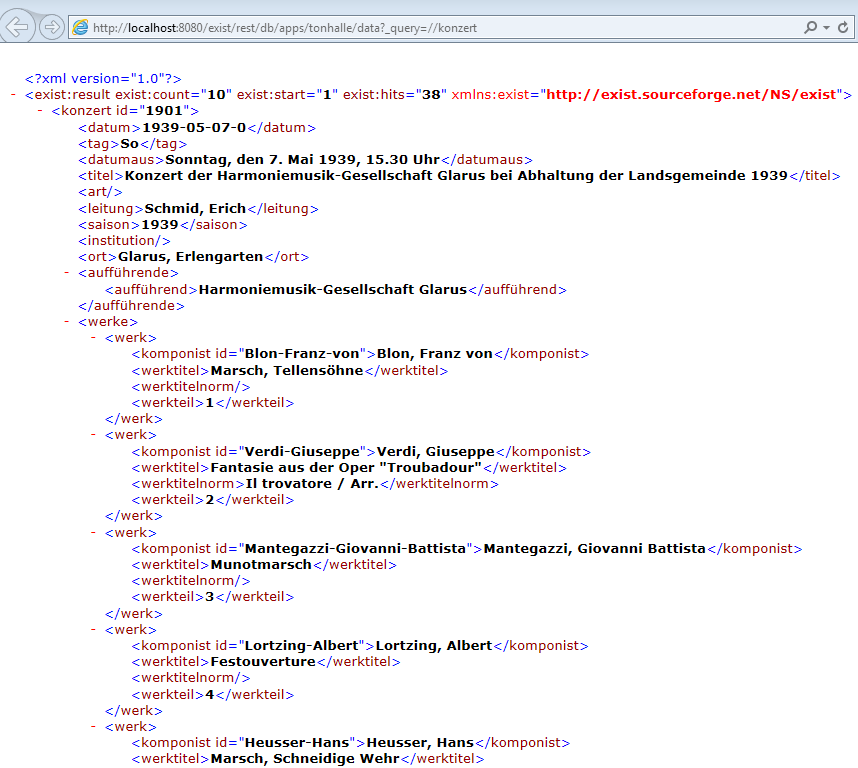This screenshot has height=768, width=858.
Task: Refresh the page with the reload icon
Action: [843, 28]
